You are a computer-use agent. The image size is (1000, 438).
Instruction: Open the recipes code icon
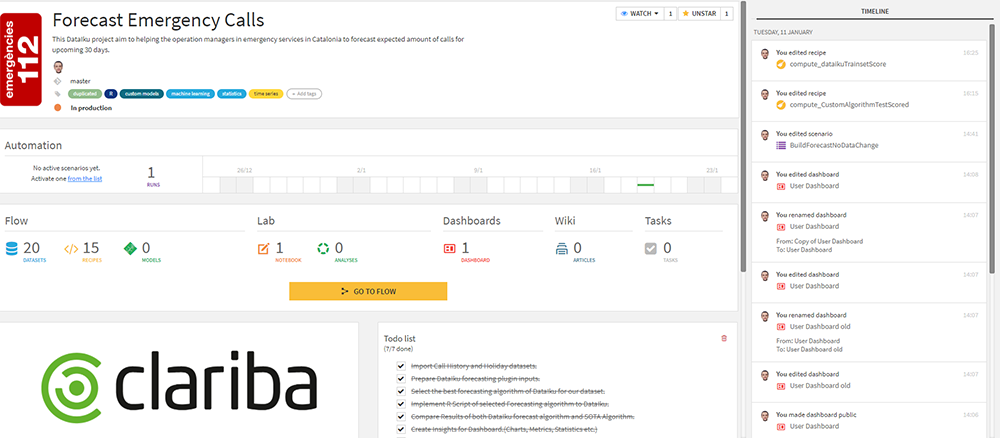pos(71,249)
